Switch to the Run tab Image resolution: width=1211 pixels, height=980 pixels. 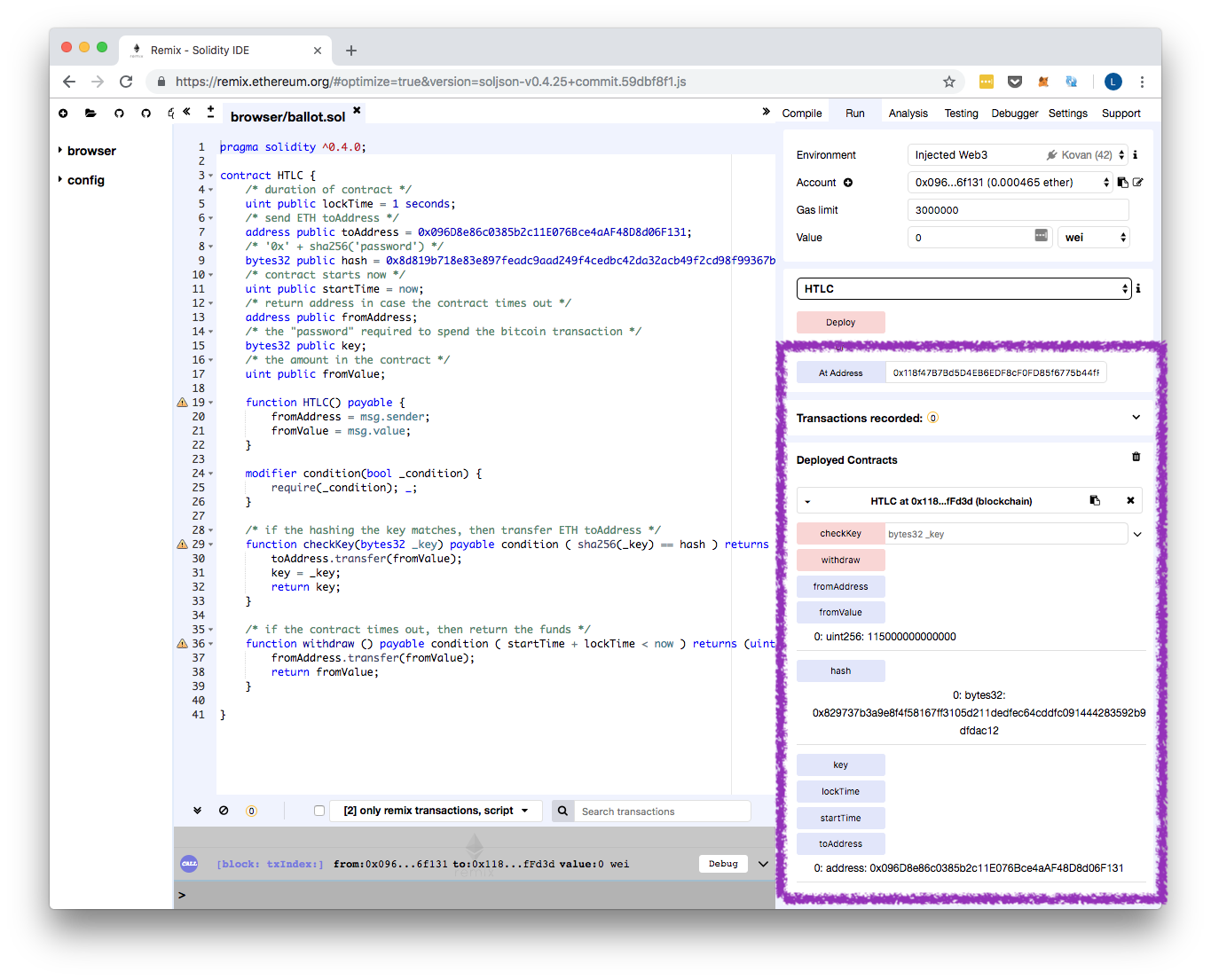(x=855, y=114)
